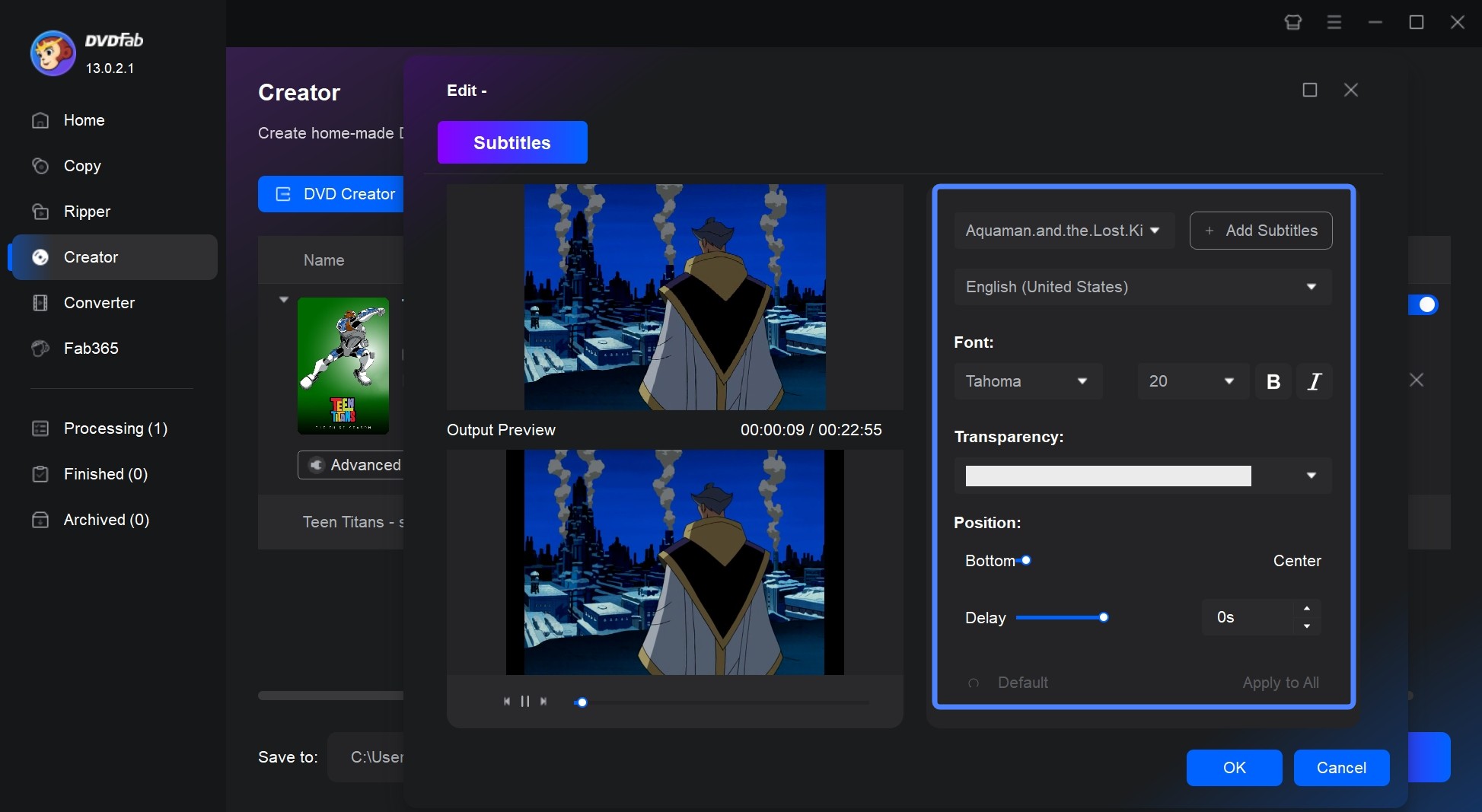This screenshot has width=1482, height=812.
Task: Toggle the blue switch behind the dialog
Action: point(1423,305)
